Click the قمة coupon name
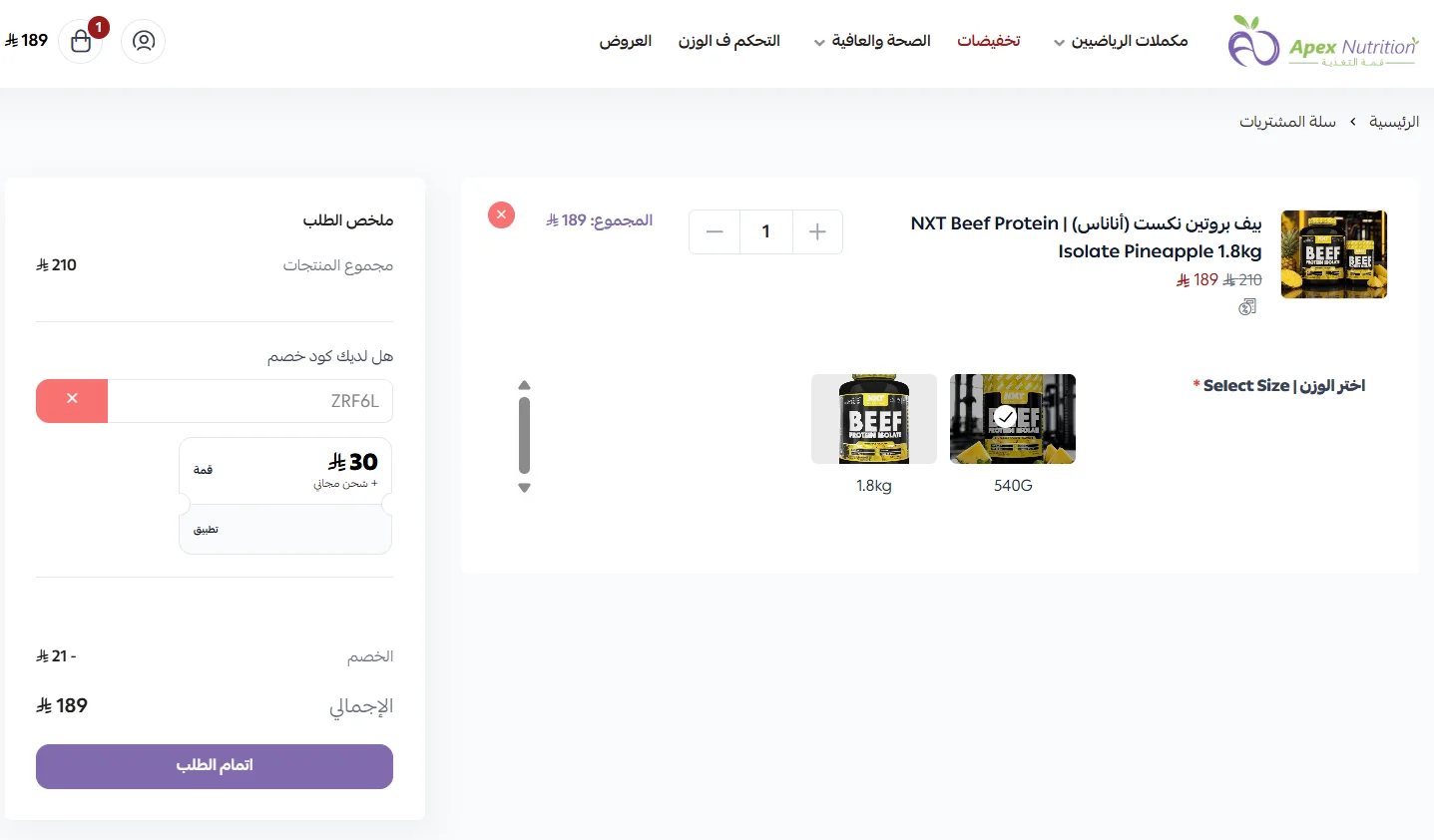 [204, 470]
